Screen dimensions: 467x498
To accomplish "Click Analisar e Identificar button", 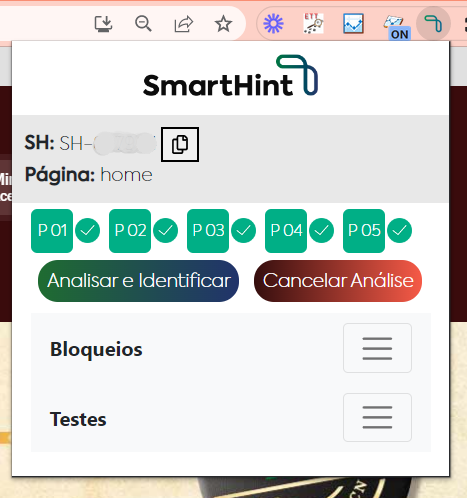I will point(138,281).
